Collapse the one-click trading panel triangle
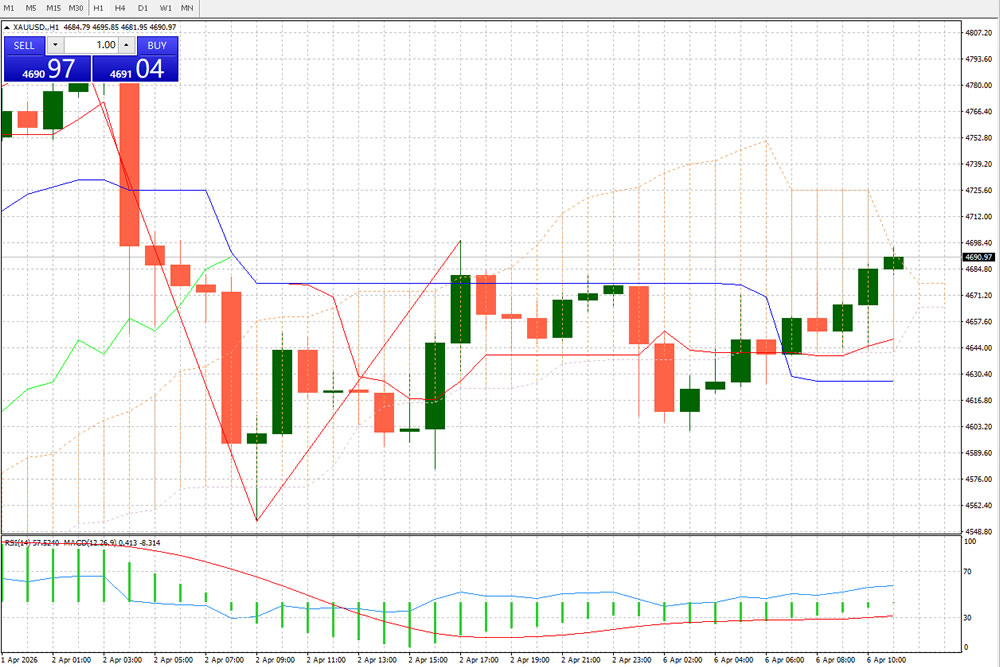1000x667 pixels. (6, 27)
